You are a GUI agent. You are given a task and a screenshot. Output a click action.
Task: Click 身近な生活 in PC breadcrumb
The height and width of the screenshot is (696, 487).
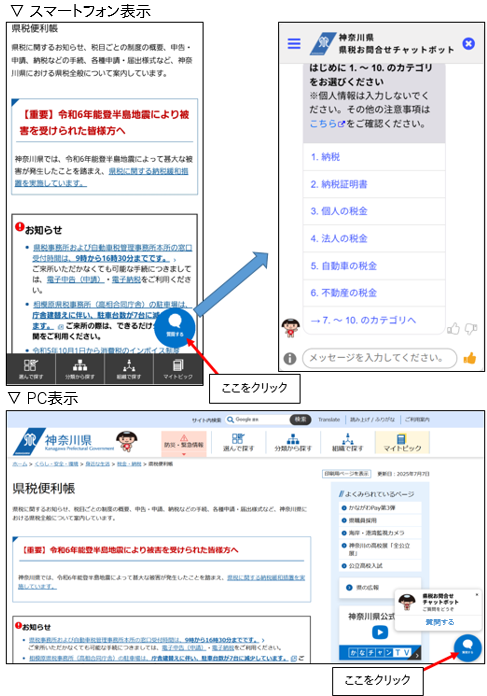pyautogui.click(x=98, y=464)
